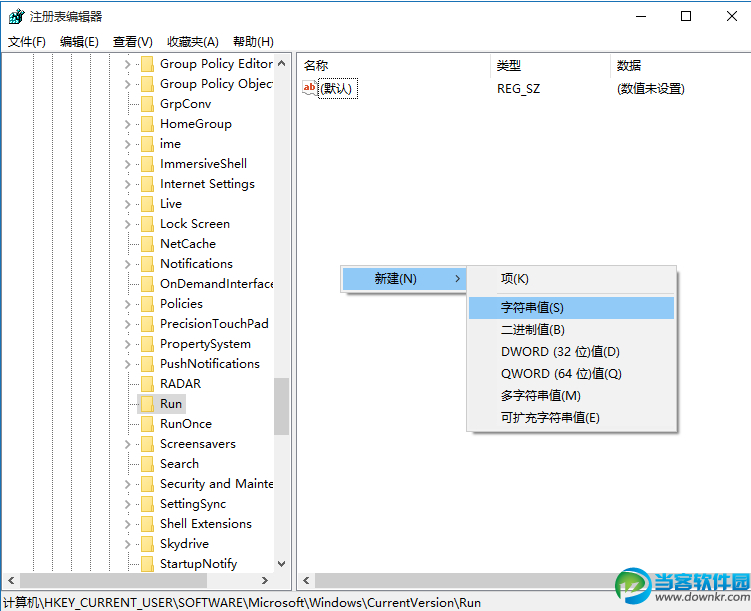Click tree pane scroll right arrow
Image resolution: width=751 pixels, height=611 pixels.
(265, 580)
